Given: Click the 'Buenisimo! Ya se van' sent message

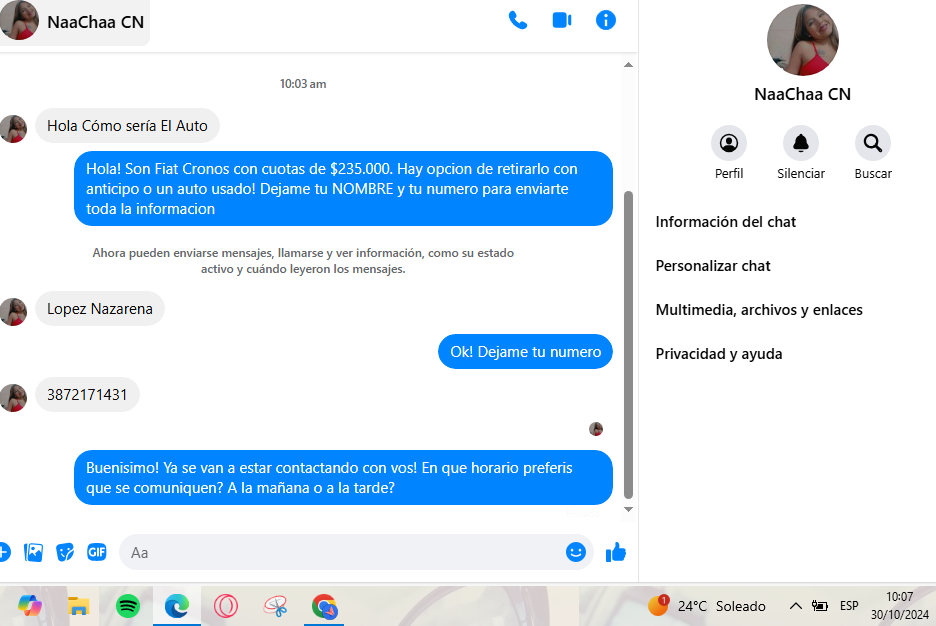Looking at the screenshot, I should [x=343, y=477].
